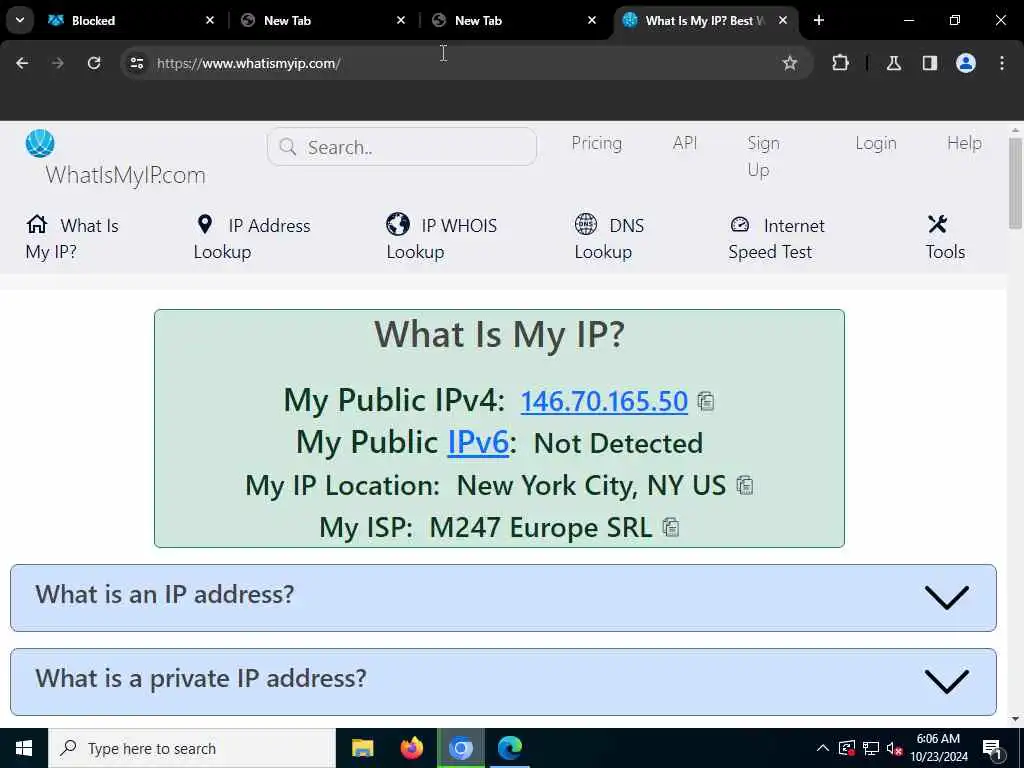This screenshot has height=768, width=1024.
Task: Copy the IP location icon
Action: tap(744, 485)
